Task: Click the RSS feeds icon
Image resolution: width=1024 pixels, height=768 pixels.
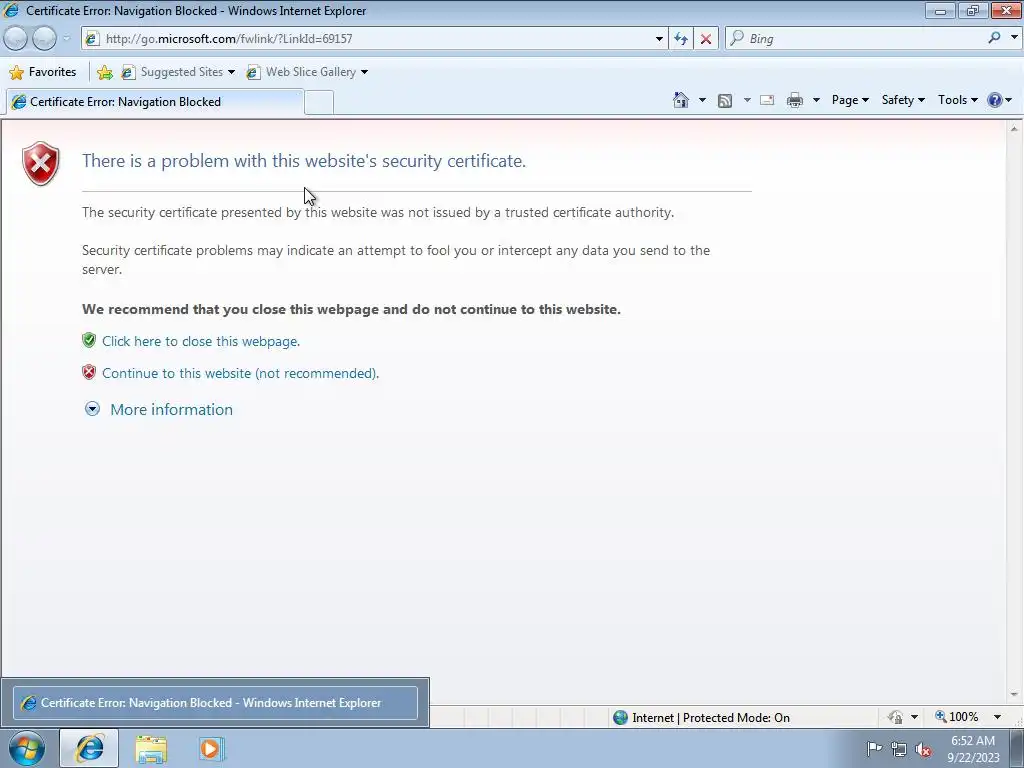Action: pyautogui.click(x=725, y=100)
